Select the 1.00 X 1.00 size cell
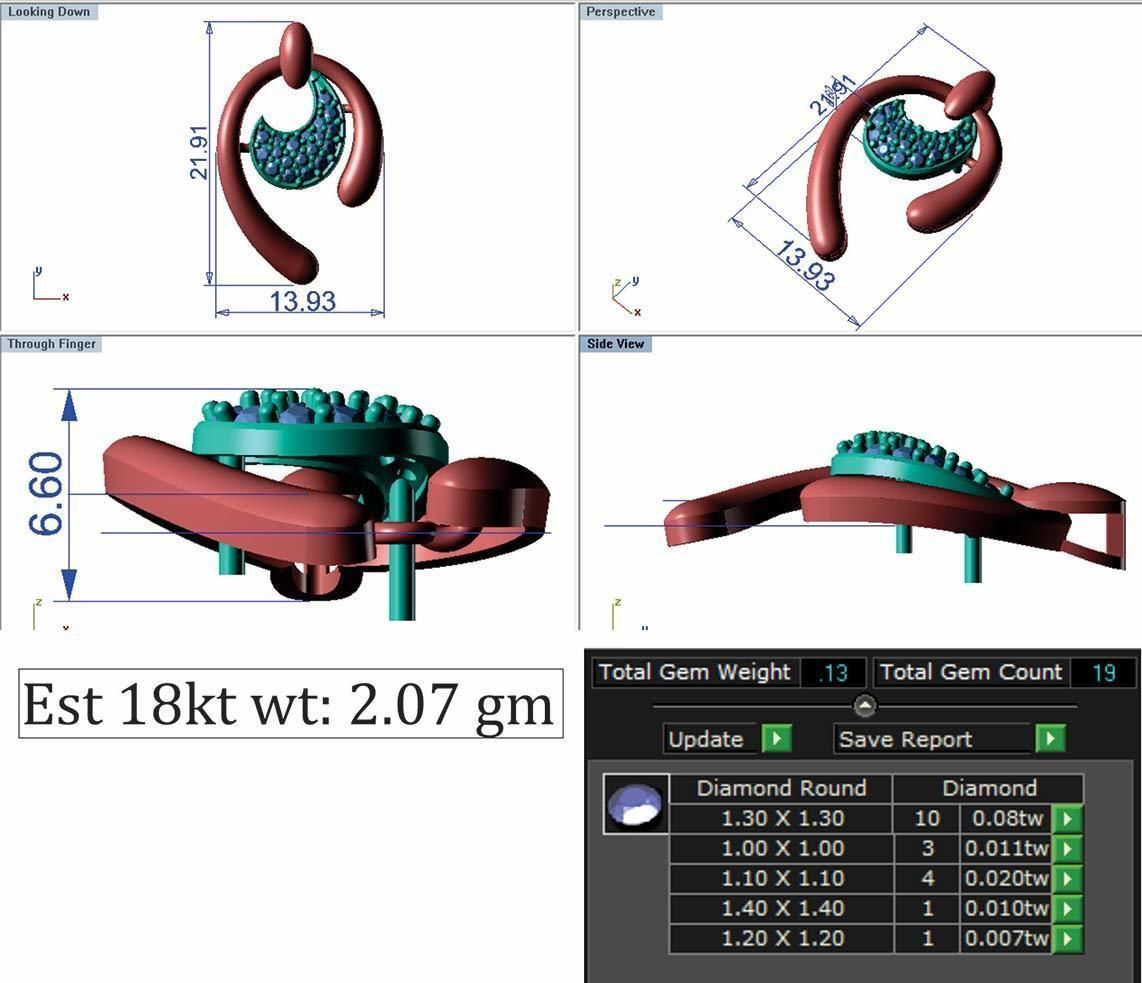The height and width of the screenshot is (983, 1142). [x=781, y=848]
